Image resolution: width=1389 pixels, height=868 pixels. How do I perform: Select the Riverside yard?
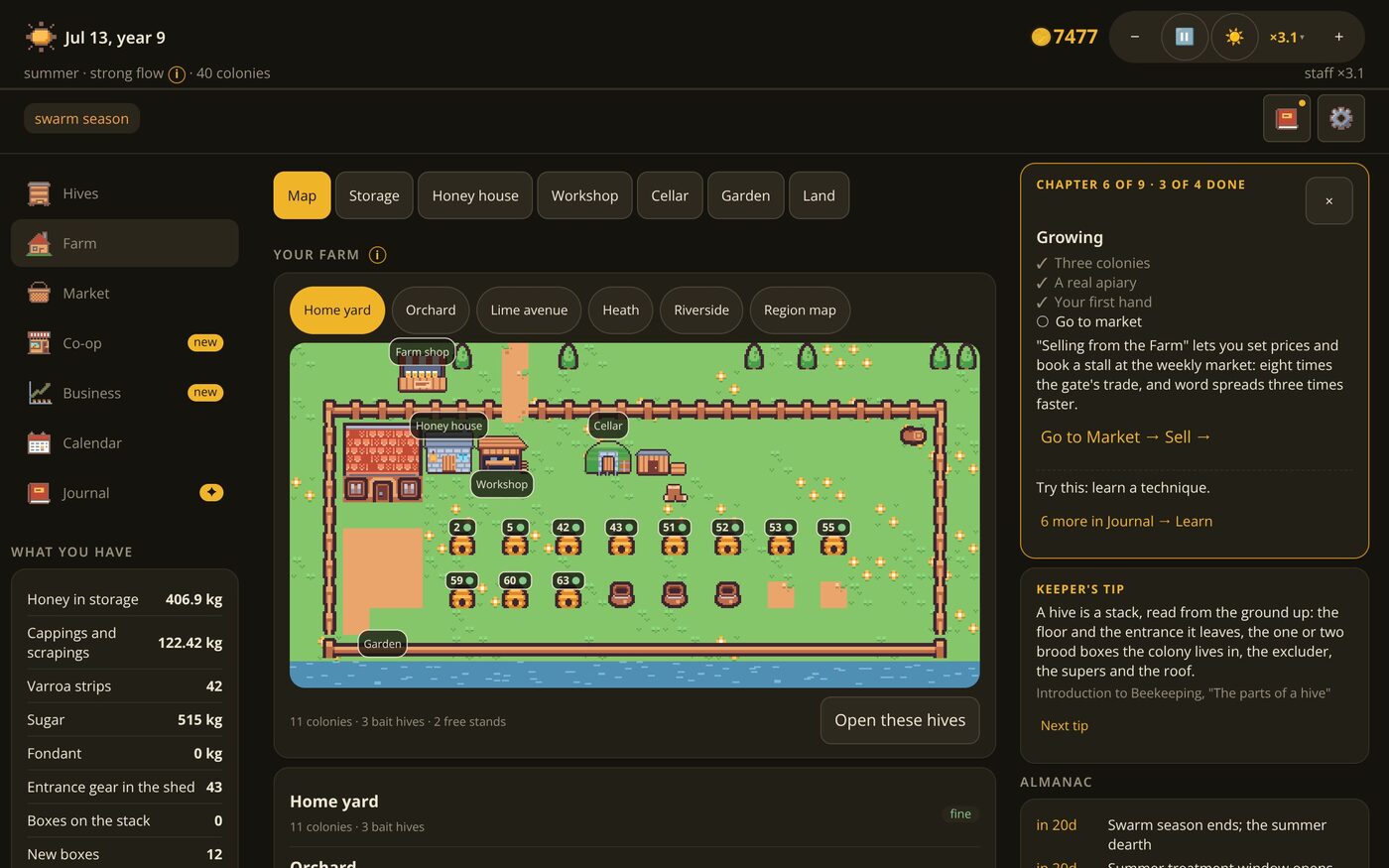[701, 310]
